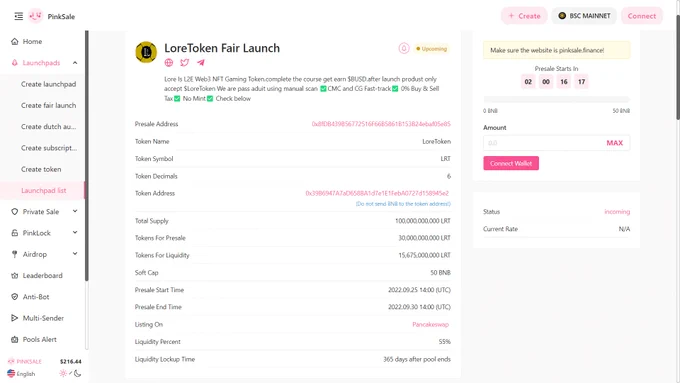Open the LoreToken Telegram icon

(200, 62)
